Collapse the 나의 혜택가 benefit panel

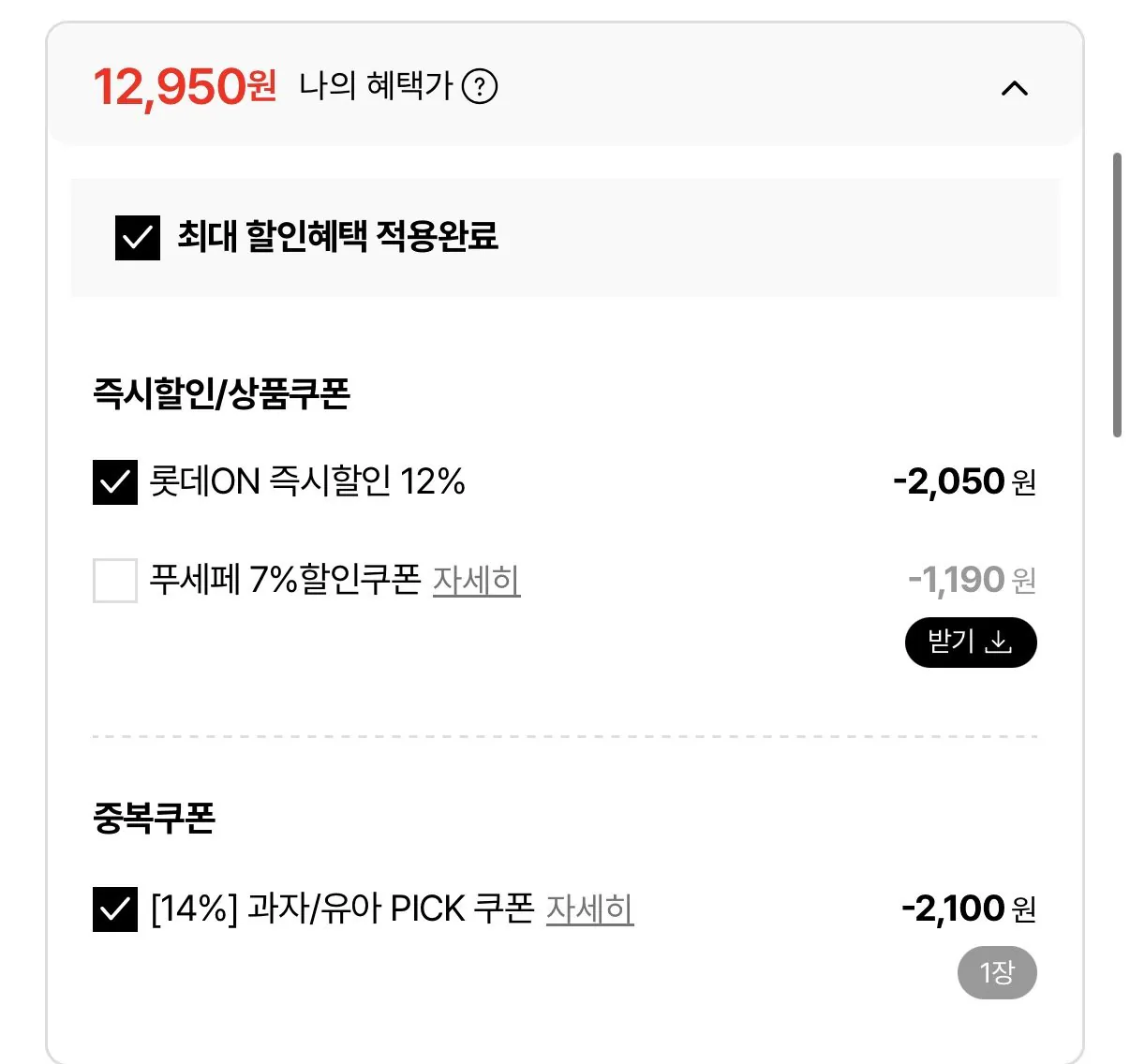[x=1014, y=89]
